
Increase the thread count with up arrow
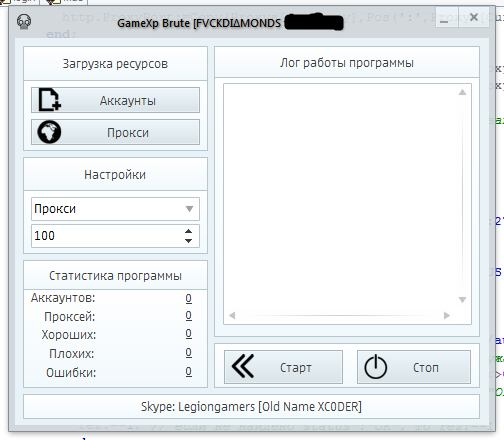click(188, 231)
